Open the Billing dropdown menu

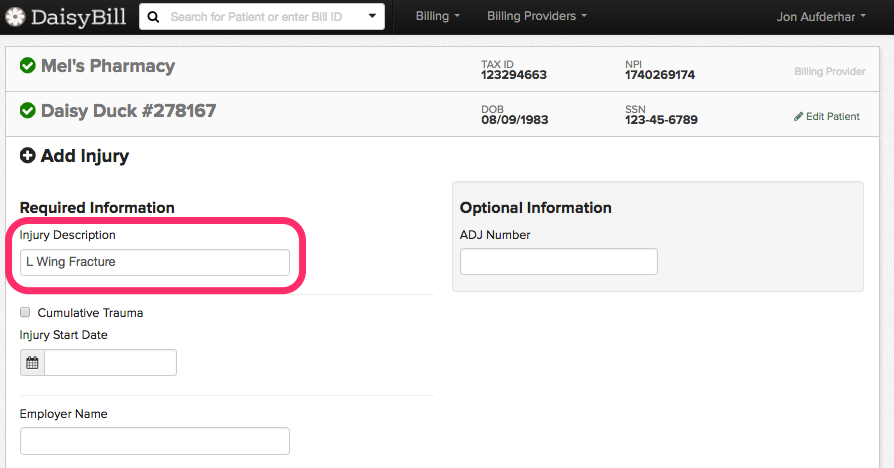[437, 16]
